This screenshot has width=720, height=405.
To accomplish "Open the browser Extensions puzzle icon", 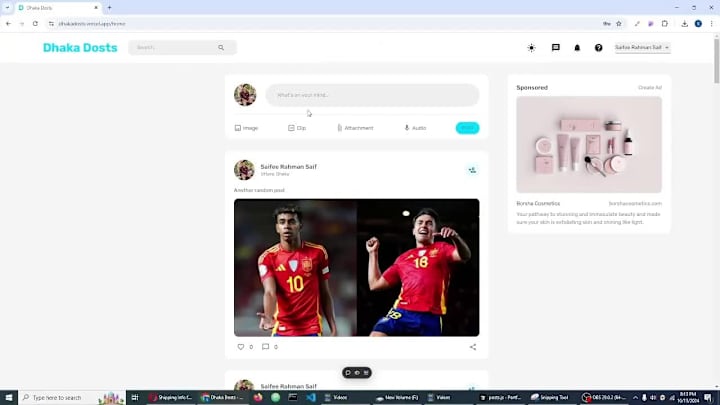I will [x=664, y=23].
